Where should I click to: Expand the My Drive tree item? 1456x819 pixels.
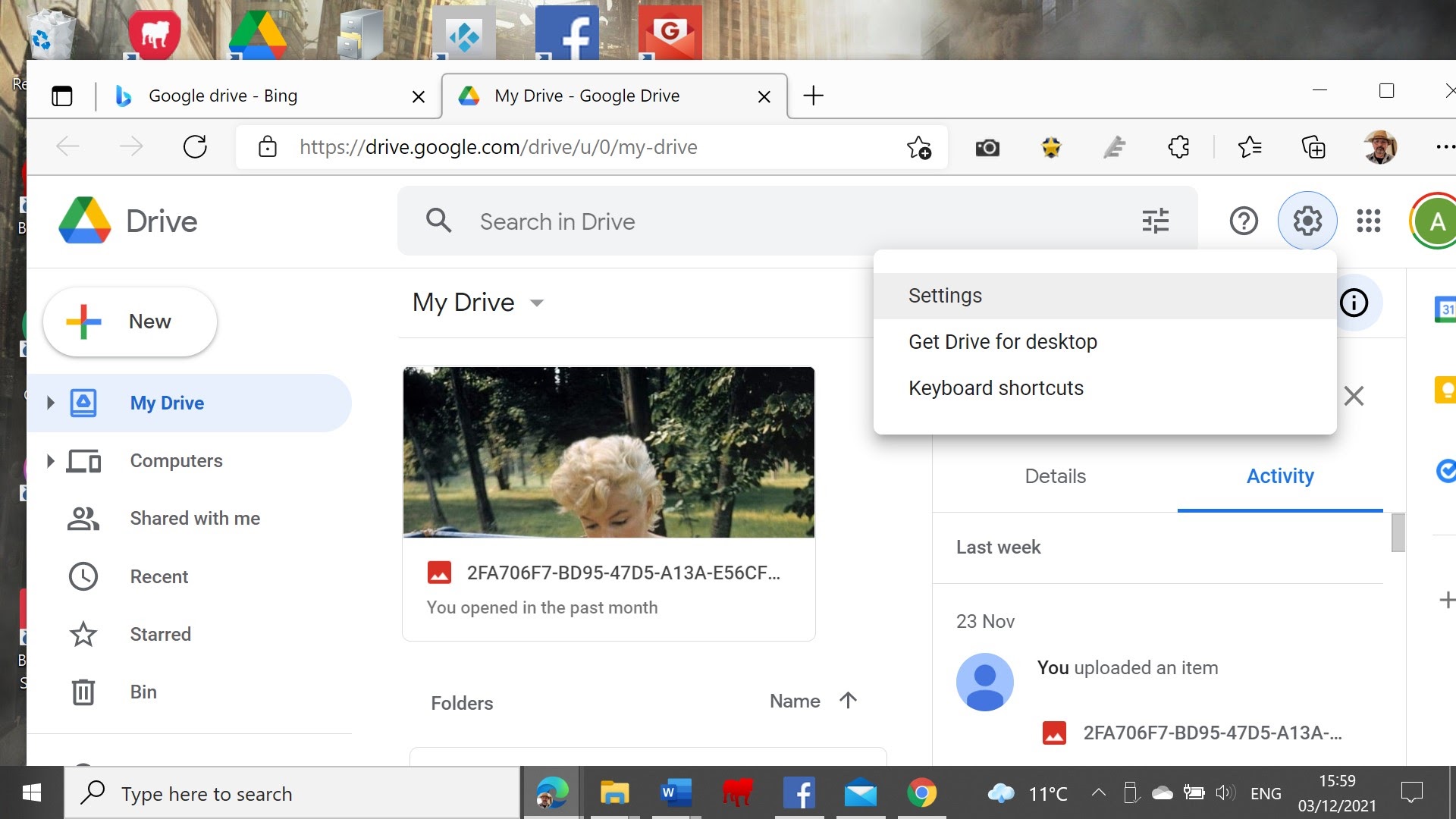(50, 403)
